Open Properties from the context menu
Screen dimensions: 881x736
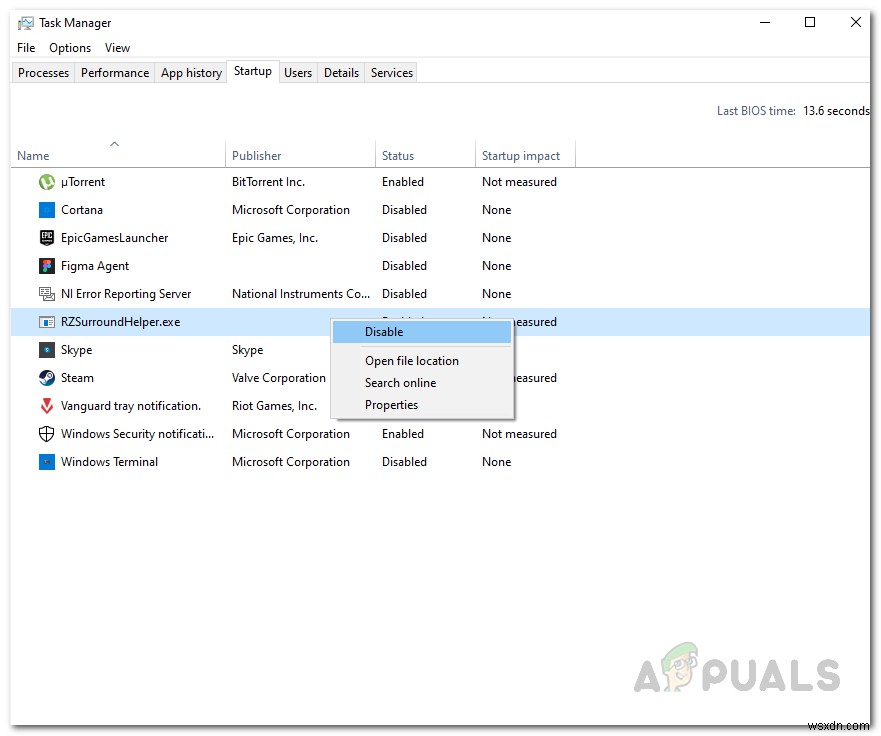coord(391,405)
